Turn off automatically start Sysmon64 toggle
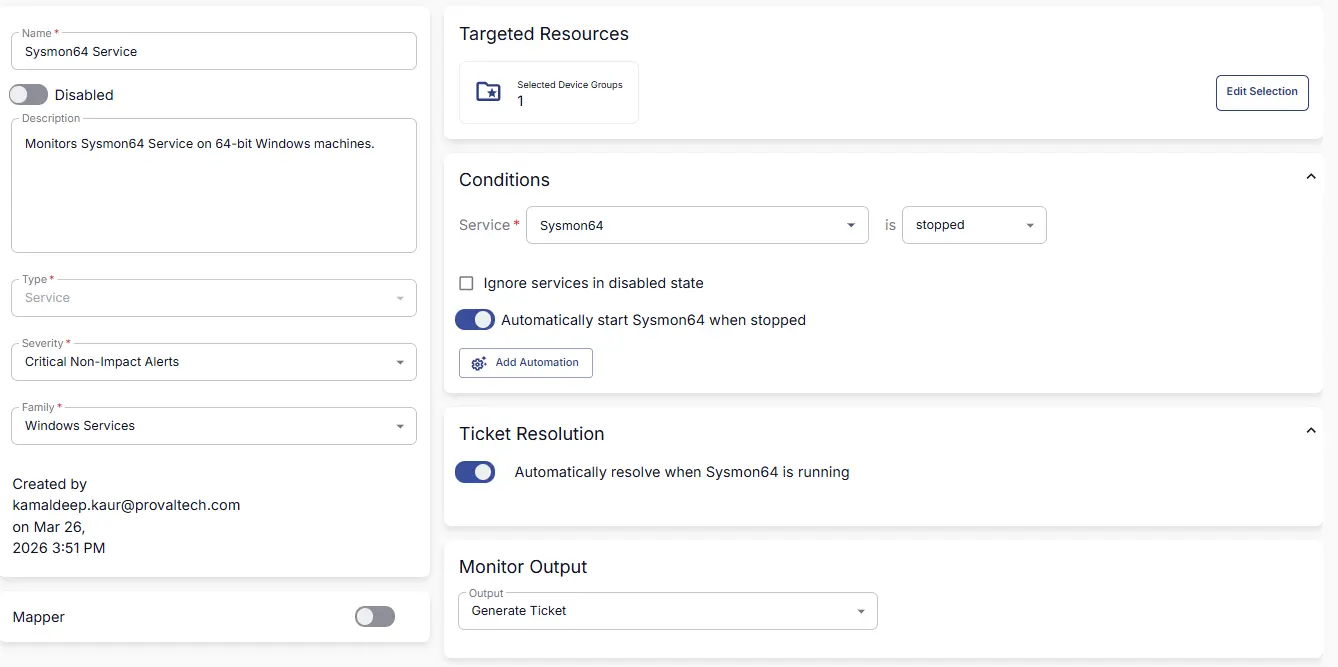Screen dimensions: 1338x667 tap(475, 320)
